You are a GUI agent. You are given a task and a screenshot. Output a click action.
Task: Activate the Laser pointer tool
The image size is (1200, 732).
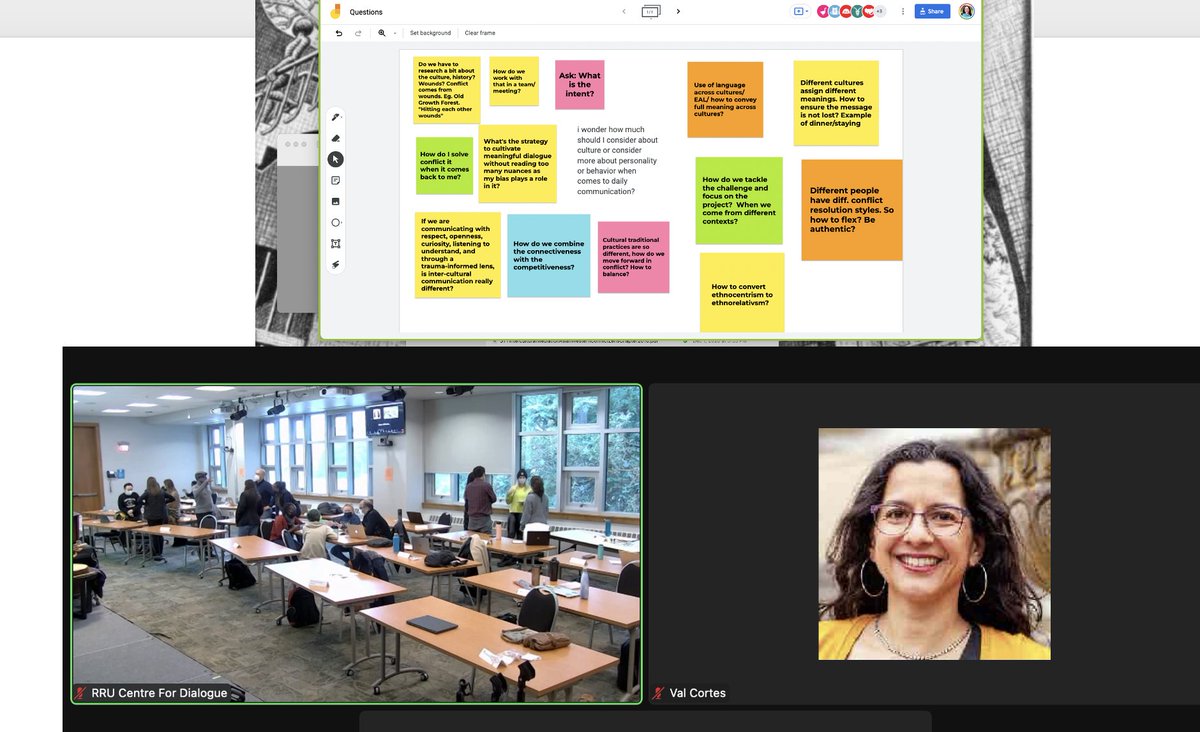click(x=335, y=264)
